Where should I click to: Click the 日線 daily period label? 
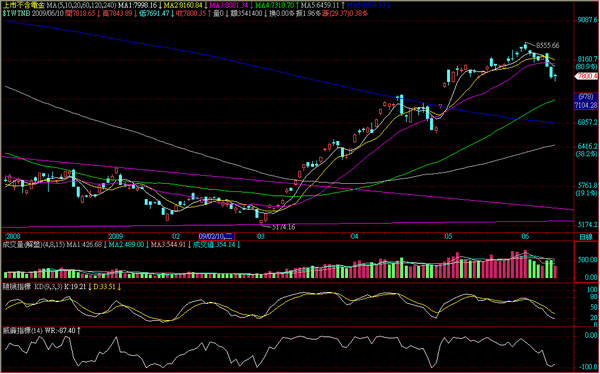pos(585,237)
